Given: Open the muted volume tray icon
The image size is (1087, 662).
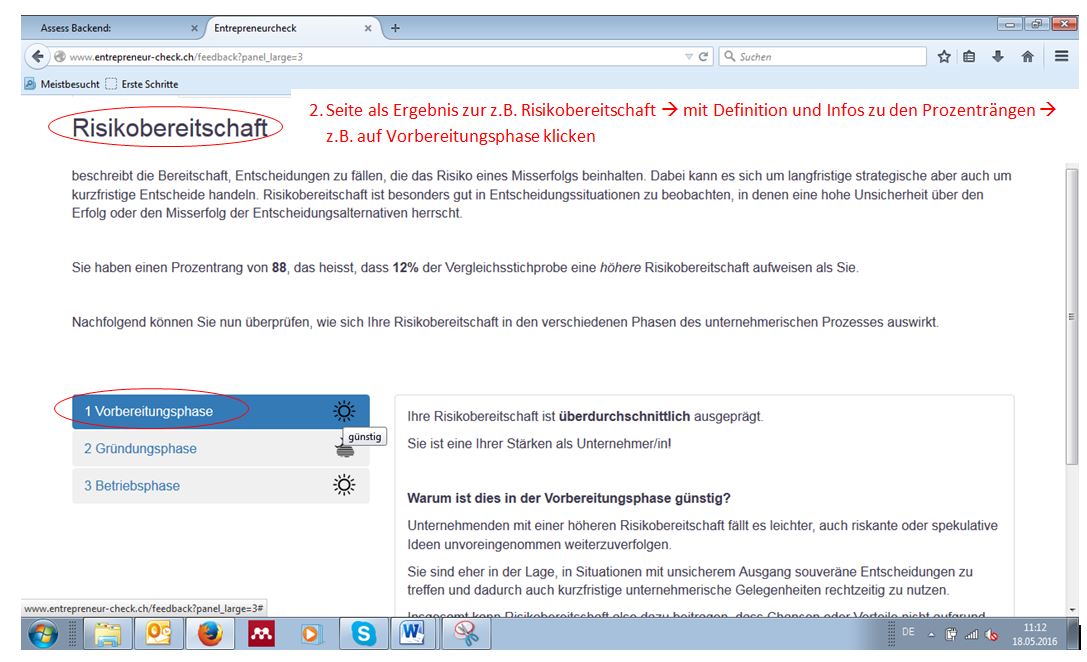Looking at the screenshot, I should click(x=991, y=634).
